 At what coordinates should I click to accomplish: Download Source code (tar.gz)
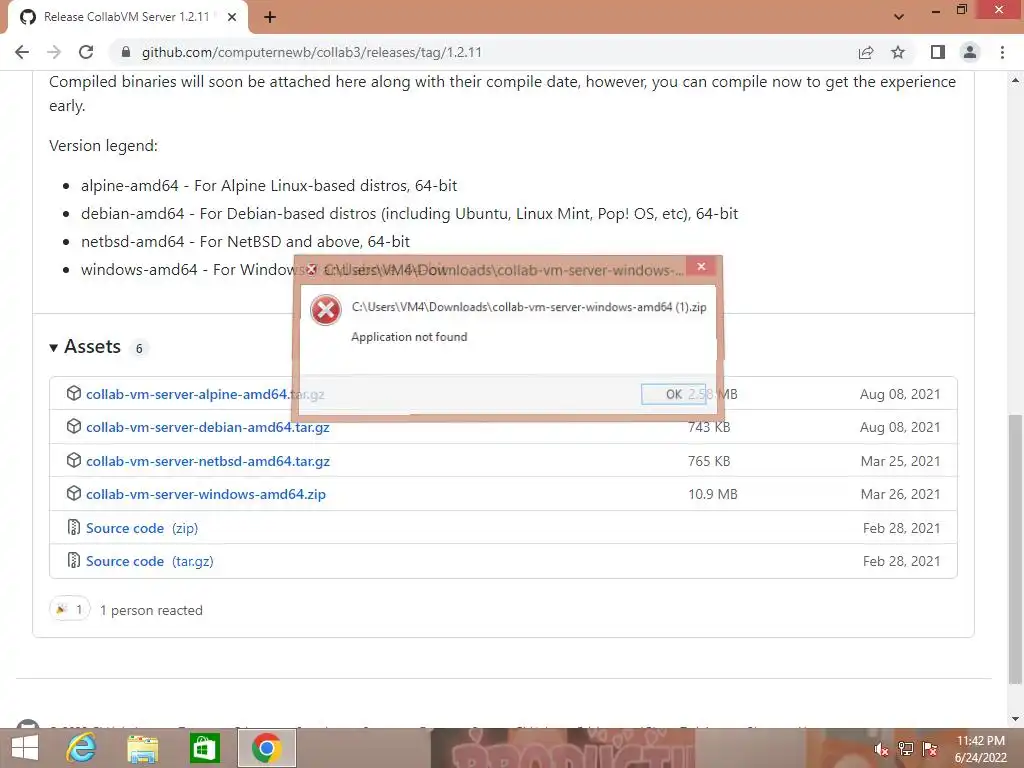click(x=150, y=561)
